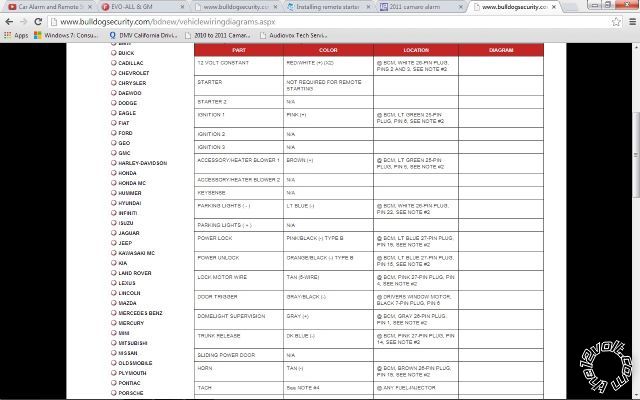Open a new tab button
Screen dimensions: 640x400
pyautogui.click(x=572, y=7)
